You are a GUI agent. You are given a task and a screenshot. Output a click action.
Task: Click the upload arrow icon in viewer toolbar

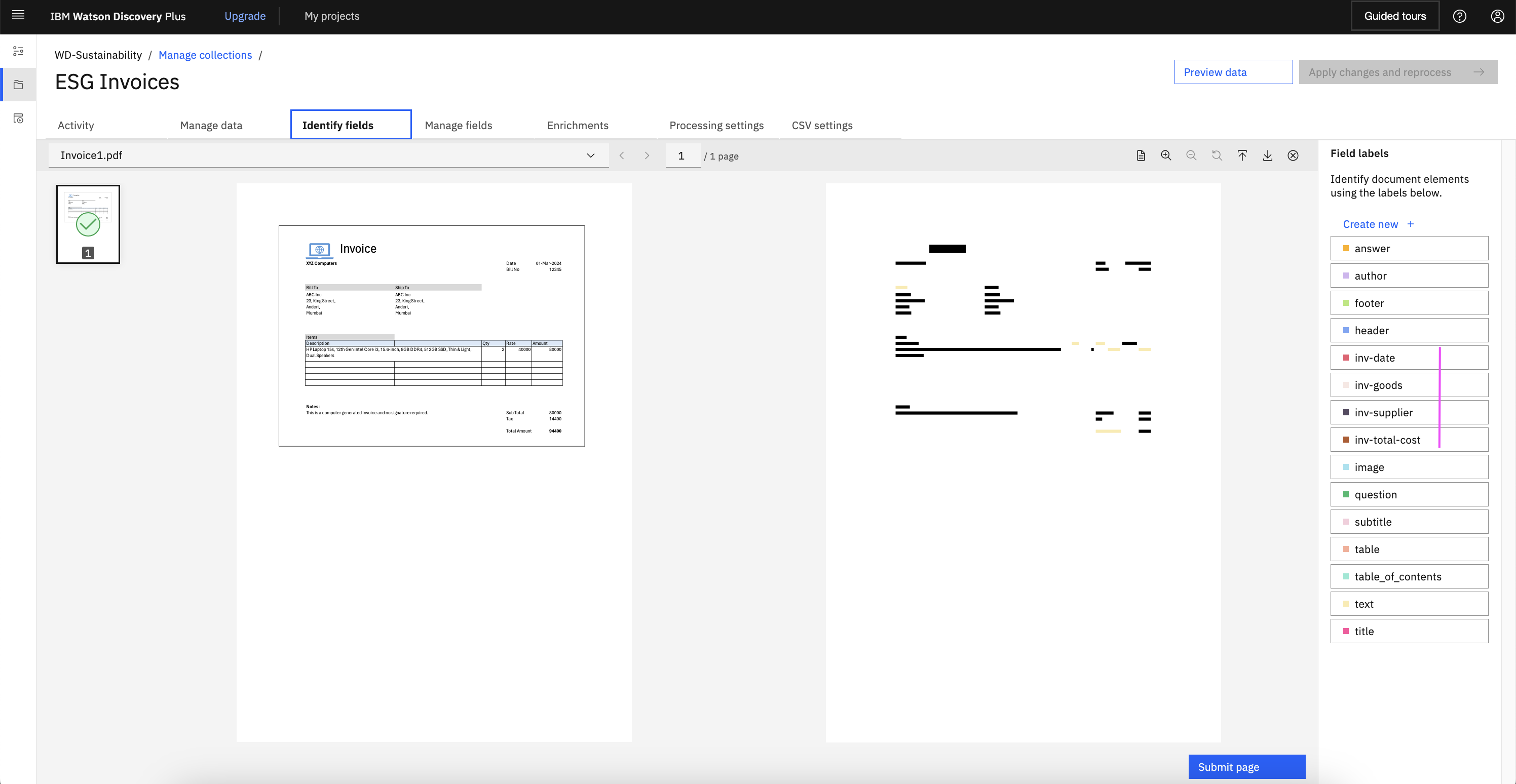coord(1242,155)
